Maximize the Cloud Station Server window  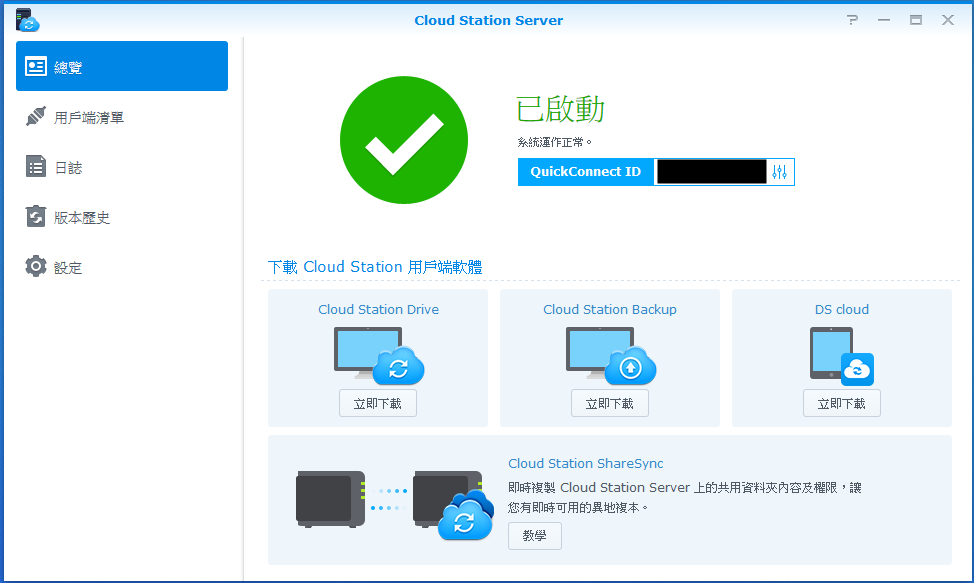(916, 20)
